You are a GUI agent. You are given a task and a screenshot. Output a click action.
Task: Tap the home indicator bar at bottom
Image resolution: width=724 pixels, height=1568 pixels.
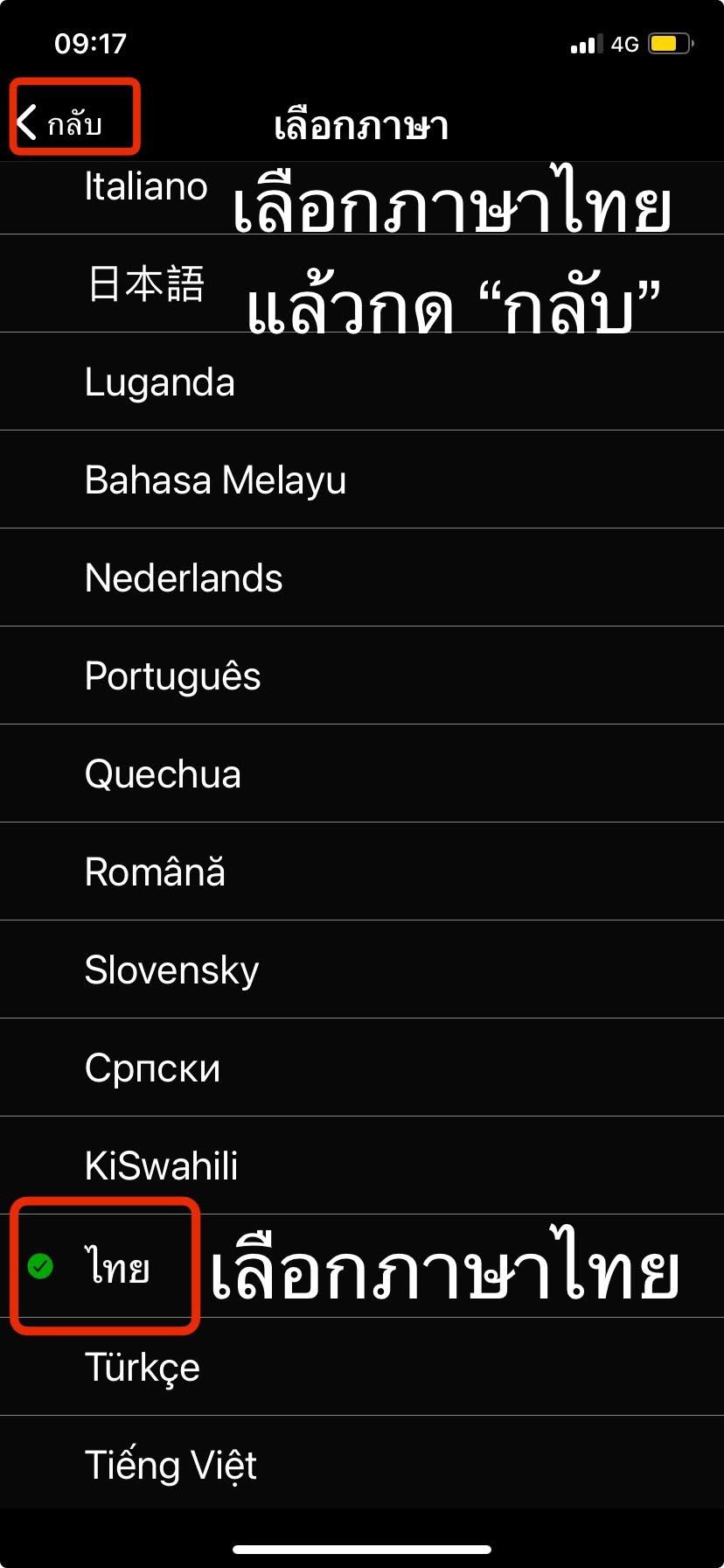(362, 1549)
